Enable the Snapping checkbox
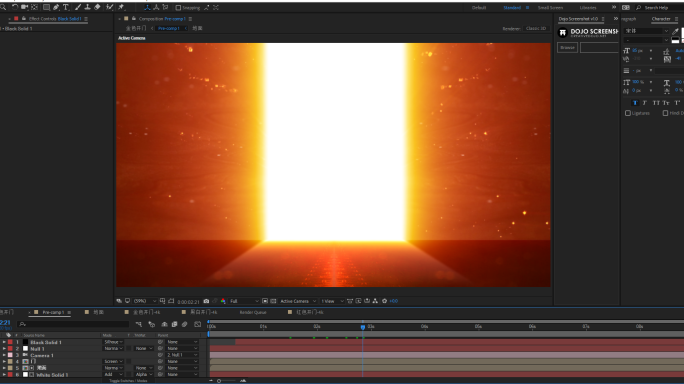The height and width of the screenshot is (384, 684). tap(178, 7)
